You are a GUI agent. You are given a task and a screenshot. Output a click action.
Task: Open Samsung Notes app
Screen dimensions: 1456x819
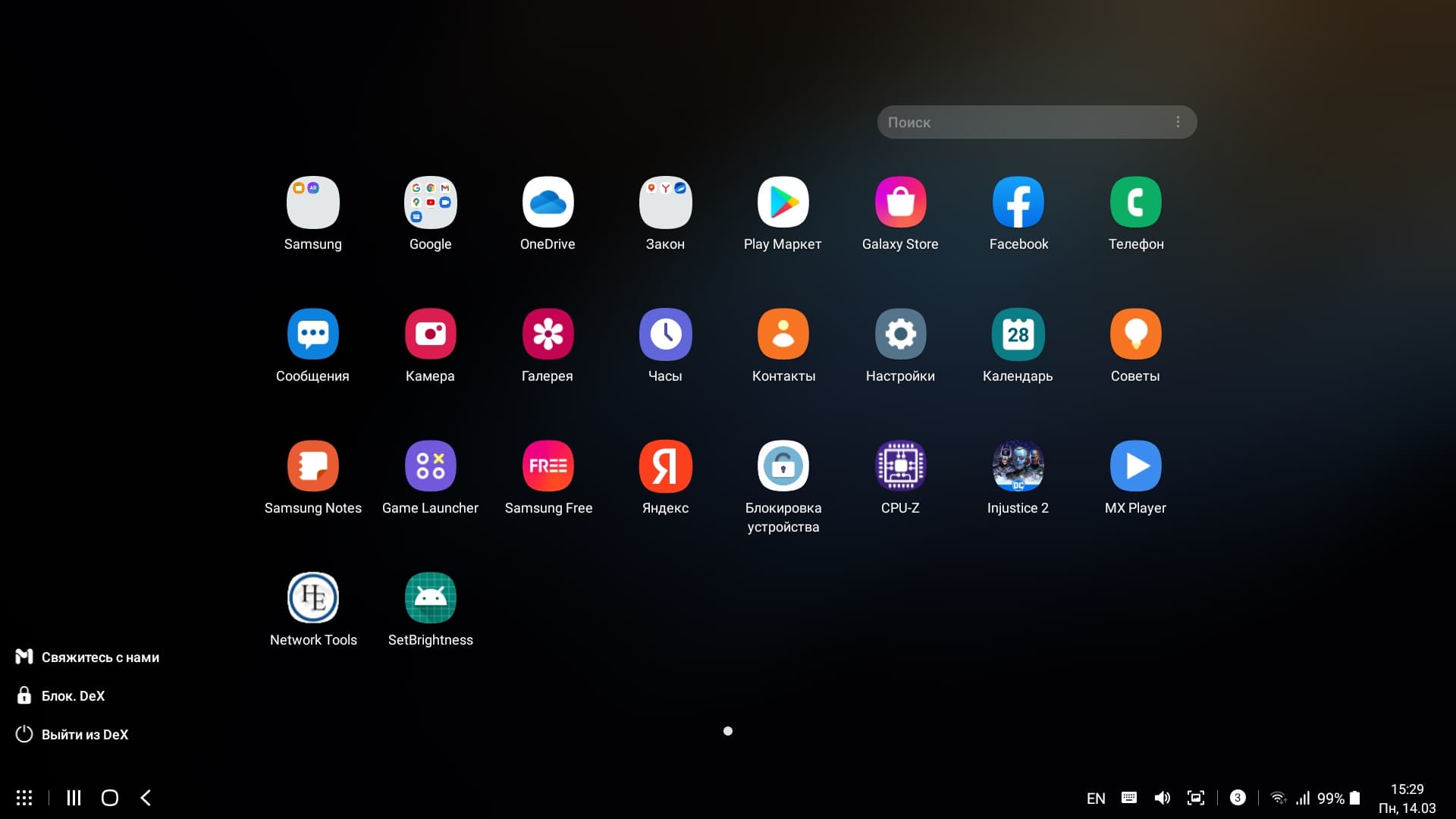[x=313, y=466]
